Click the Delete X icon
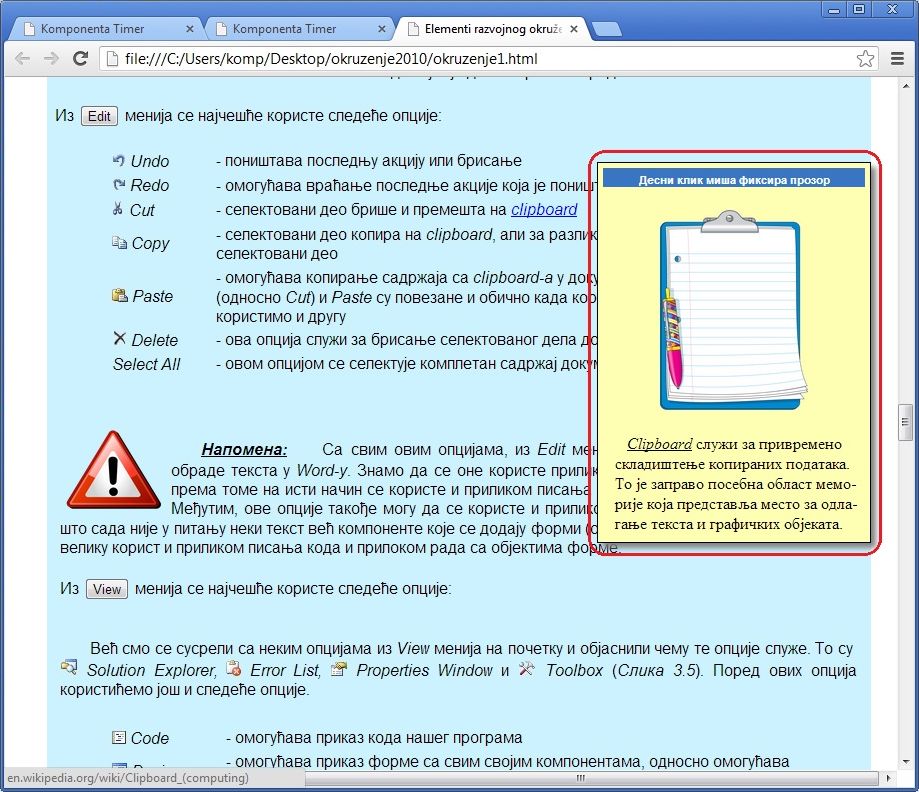 click(119, 339)
